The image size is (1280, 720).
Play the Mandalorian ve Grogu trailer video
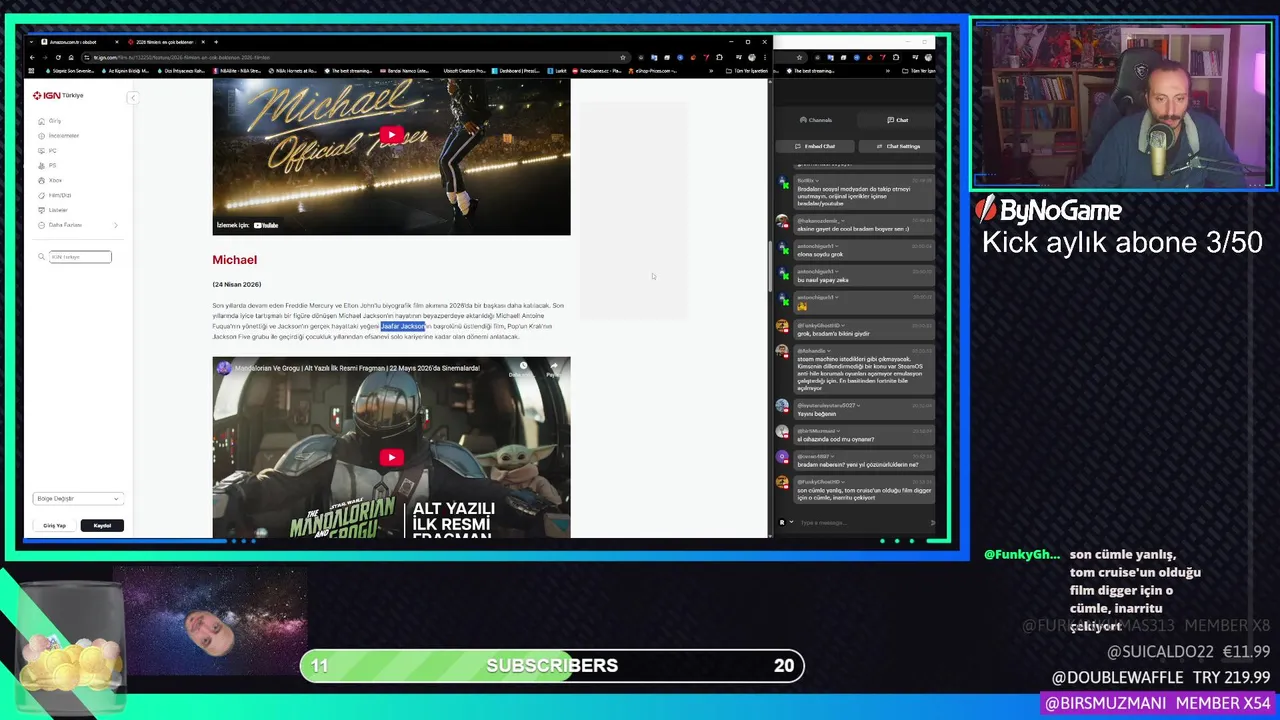pos(391,457)
